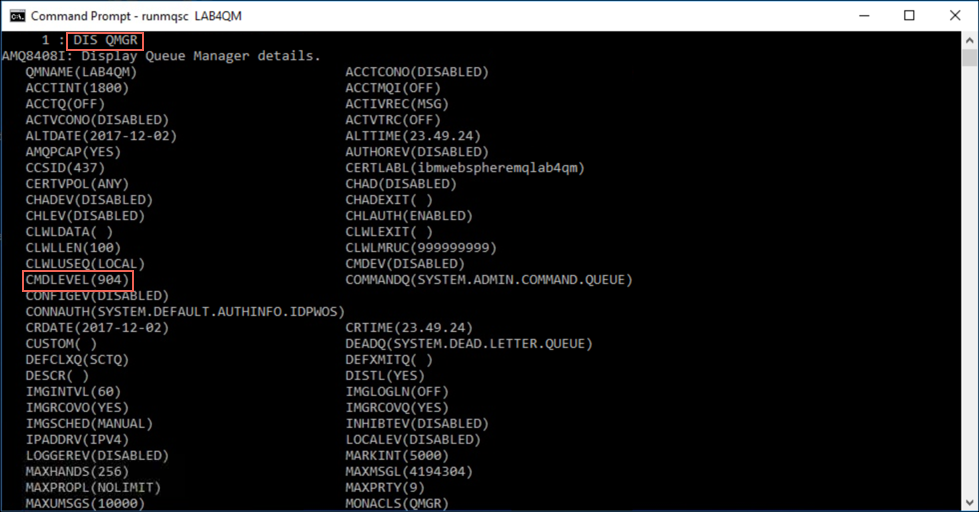This screenshot has height=512, width=979.
Task: Click the highlighted CMDLEVEL(904) entry
Action: click(x=78, y=280)
